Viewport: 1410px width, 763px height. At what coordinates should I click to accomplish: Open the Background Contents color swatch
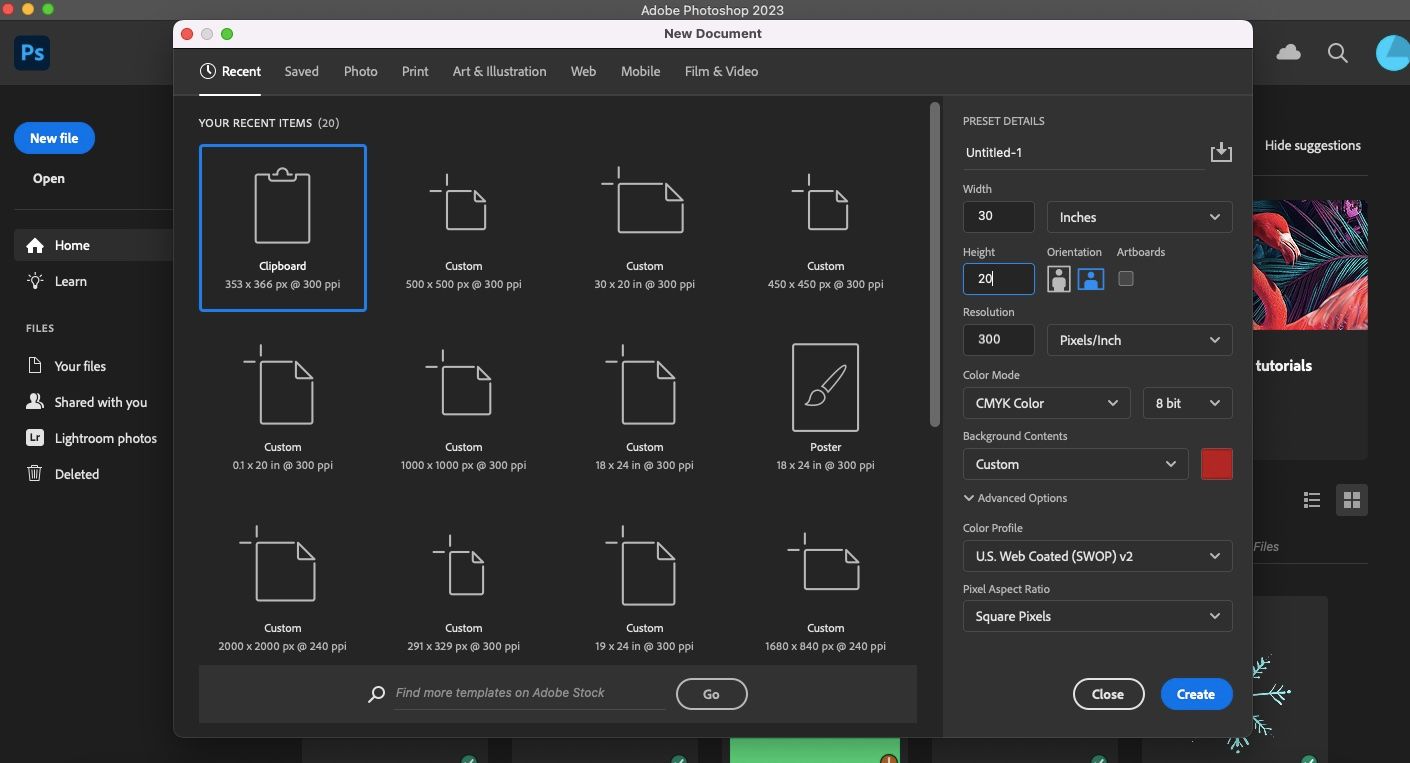(1217, 464)
